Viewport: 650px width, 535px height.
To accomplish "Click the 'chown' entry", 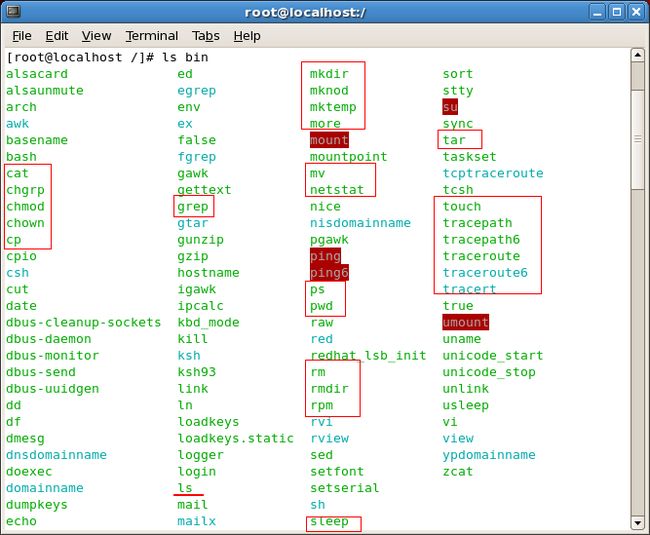I will [25, 223].
